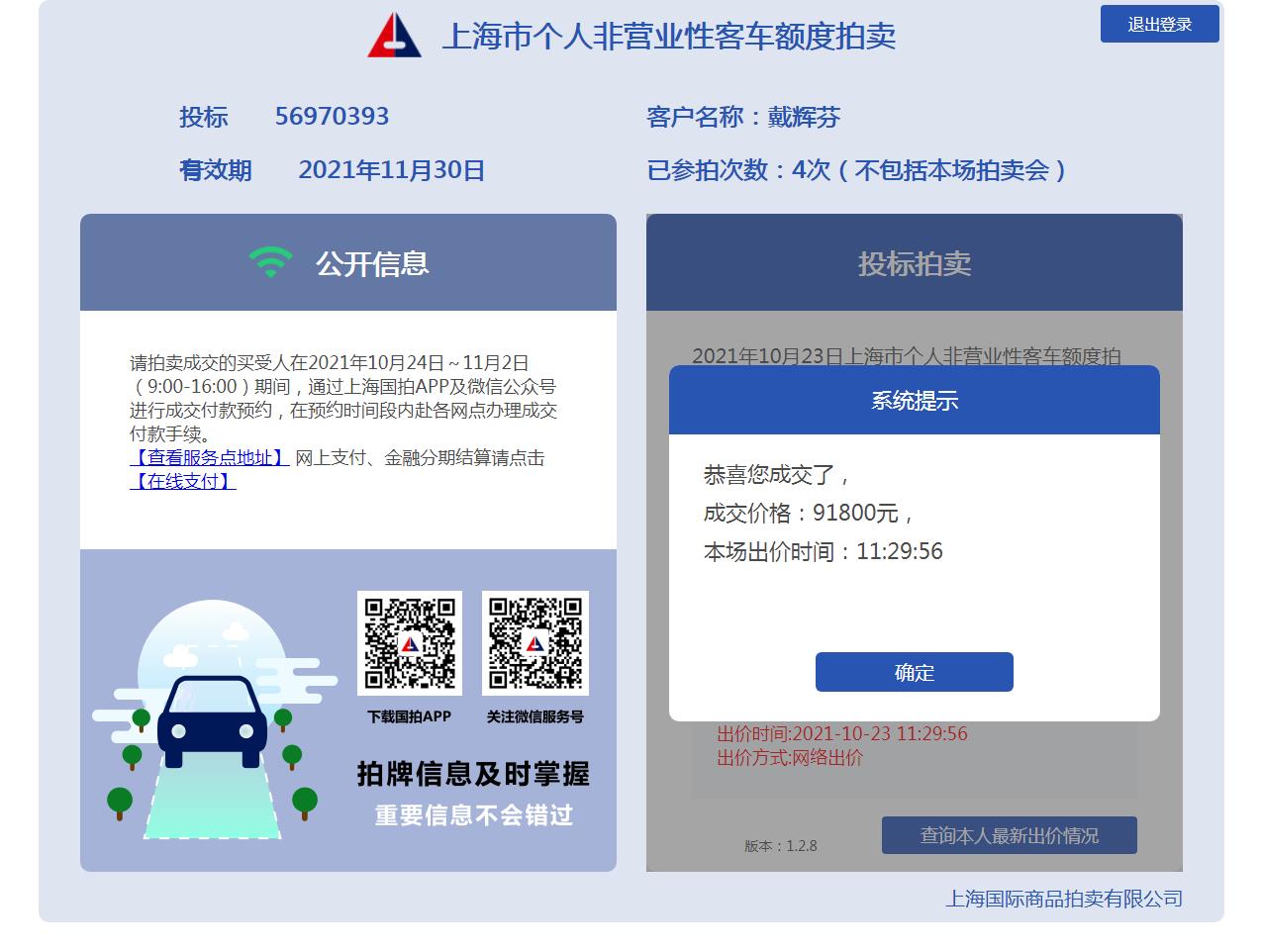
Task: Click the 公开信息 panel header
Action: (x=348, y=262)
